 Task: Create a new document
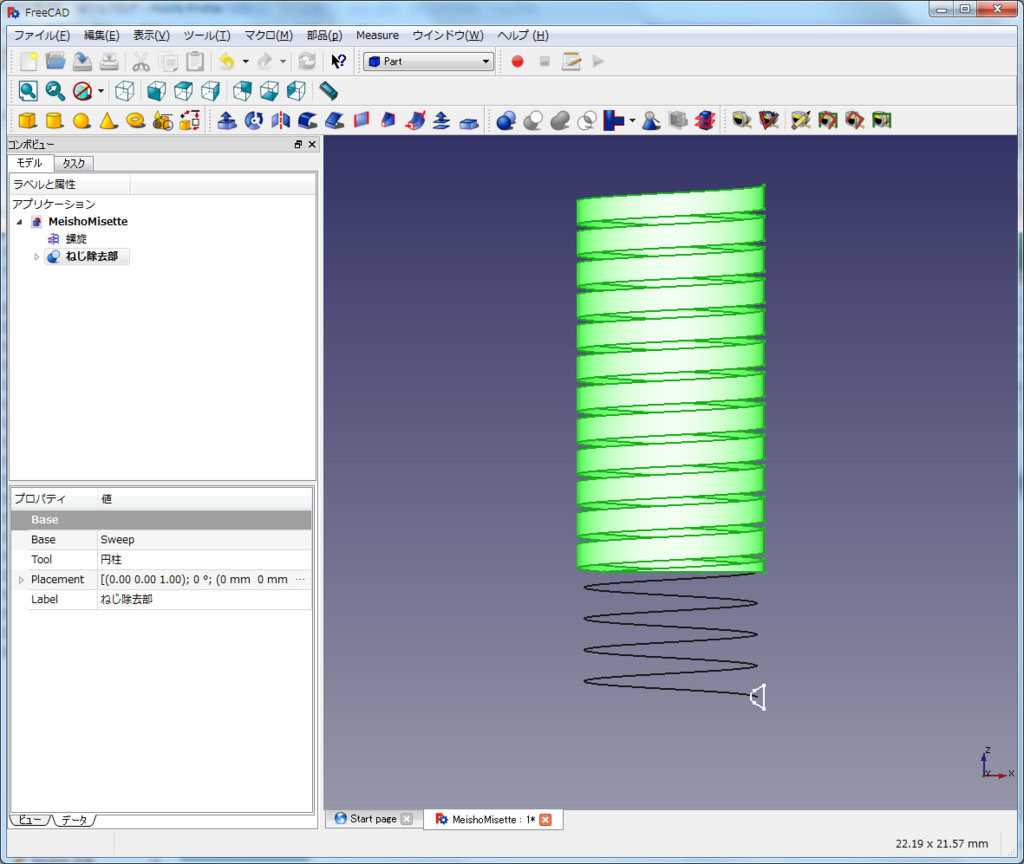tap(28, 61)
